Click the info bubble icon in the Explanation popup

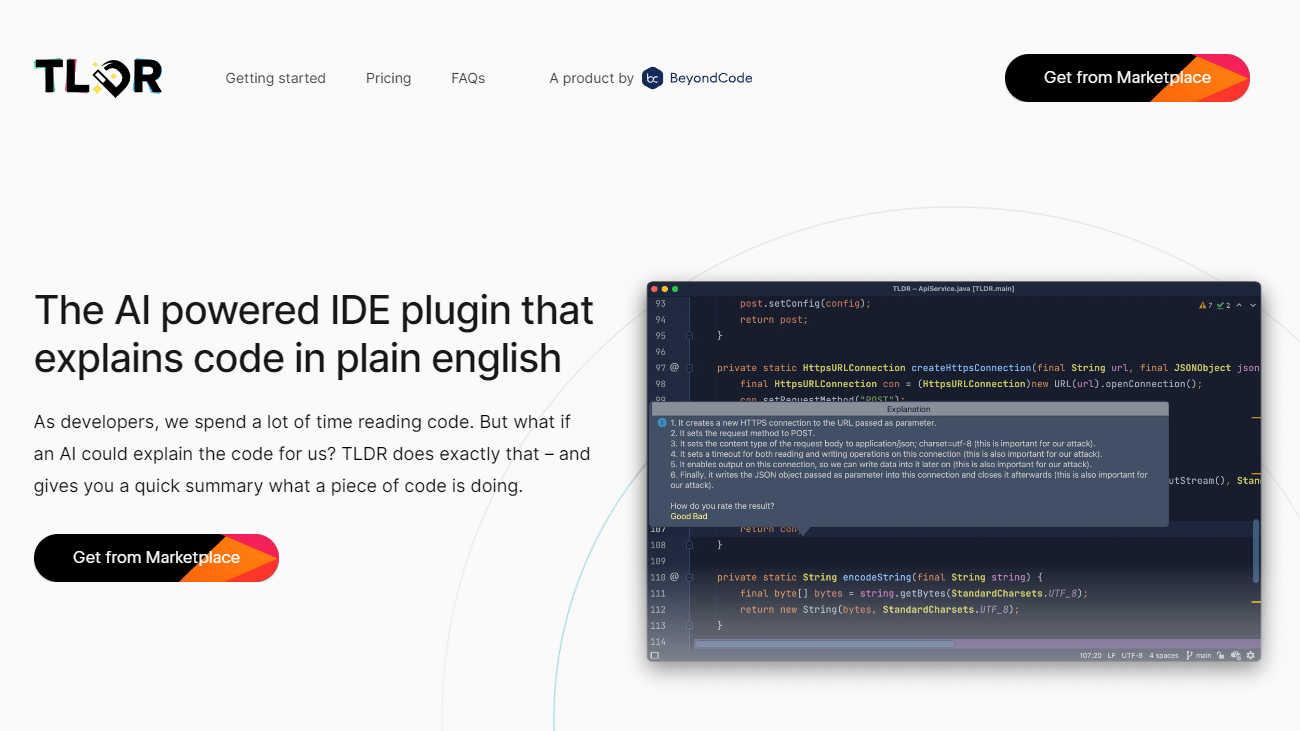(x=662, y=423)
